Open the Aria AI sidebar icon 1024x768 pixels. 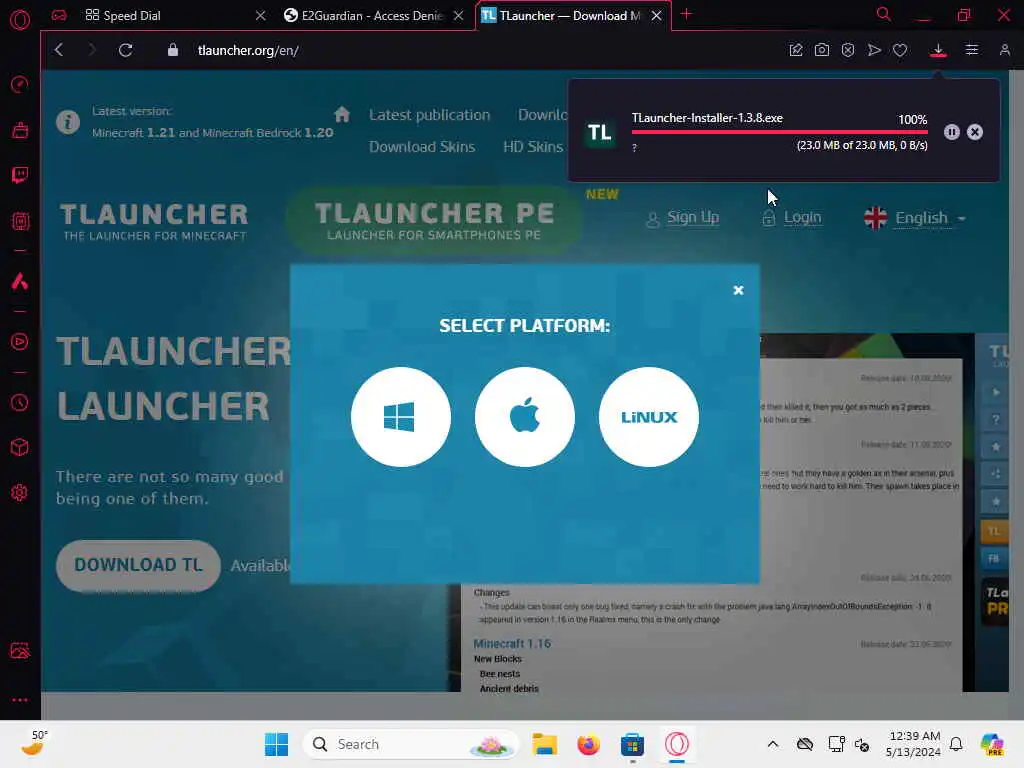pos(20,281)
